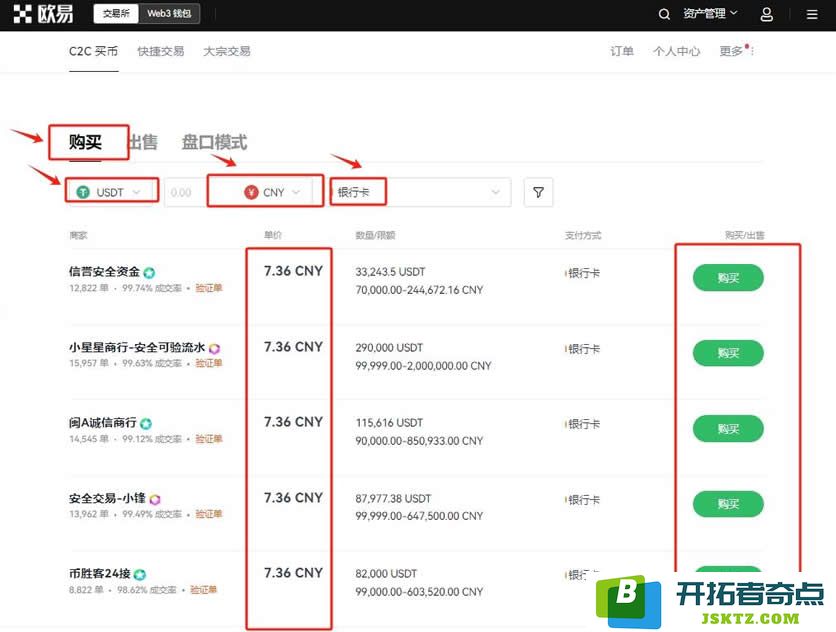
Task: Click the badge beside 小星星商行-安全可验流水
Action: [214, 349]
